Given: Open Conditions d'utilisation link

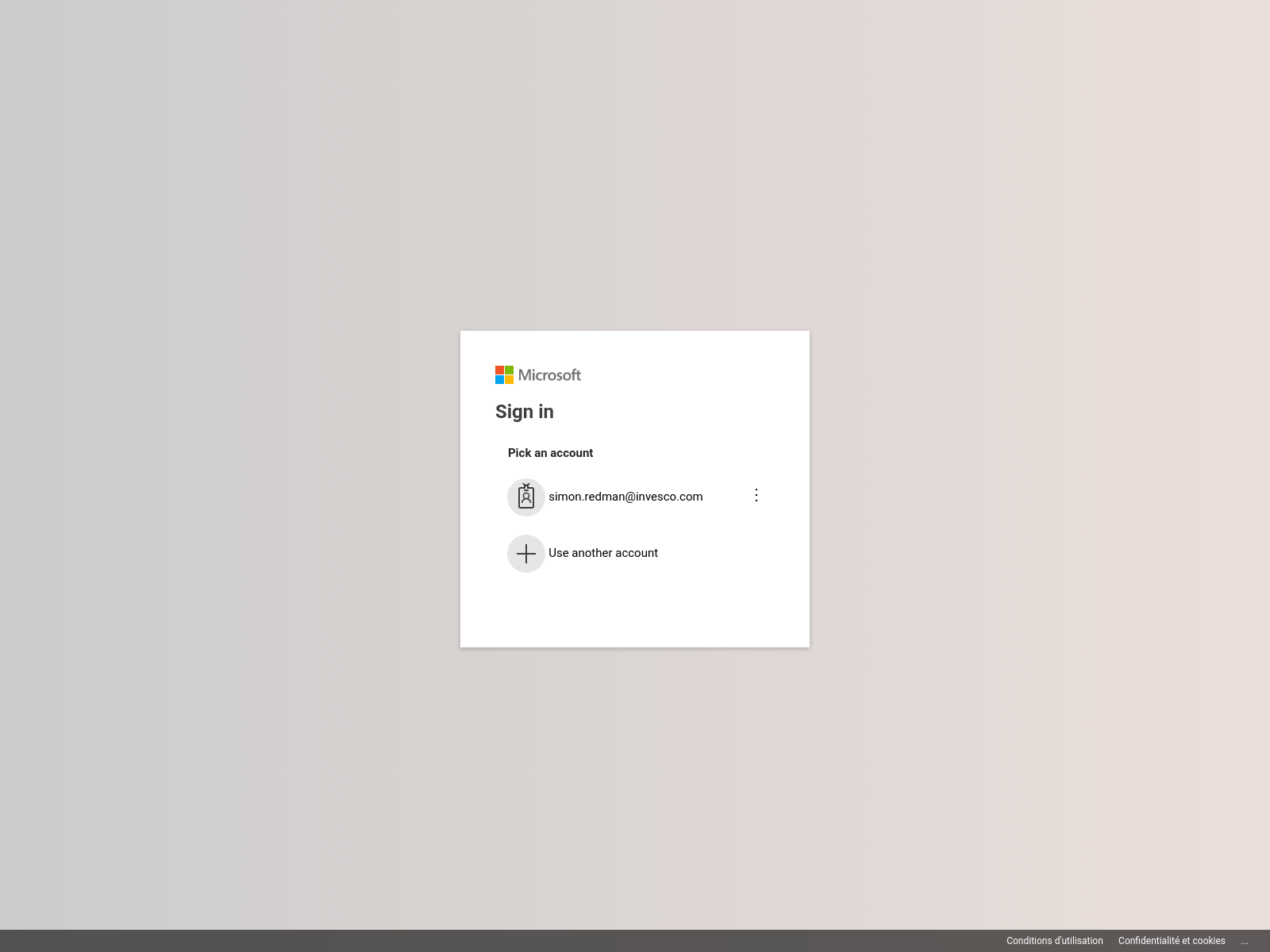Looking at the screenshot, I should click(1055, 941).
